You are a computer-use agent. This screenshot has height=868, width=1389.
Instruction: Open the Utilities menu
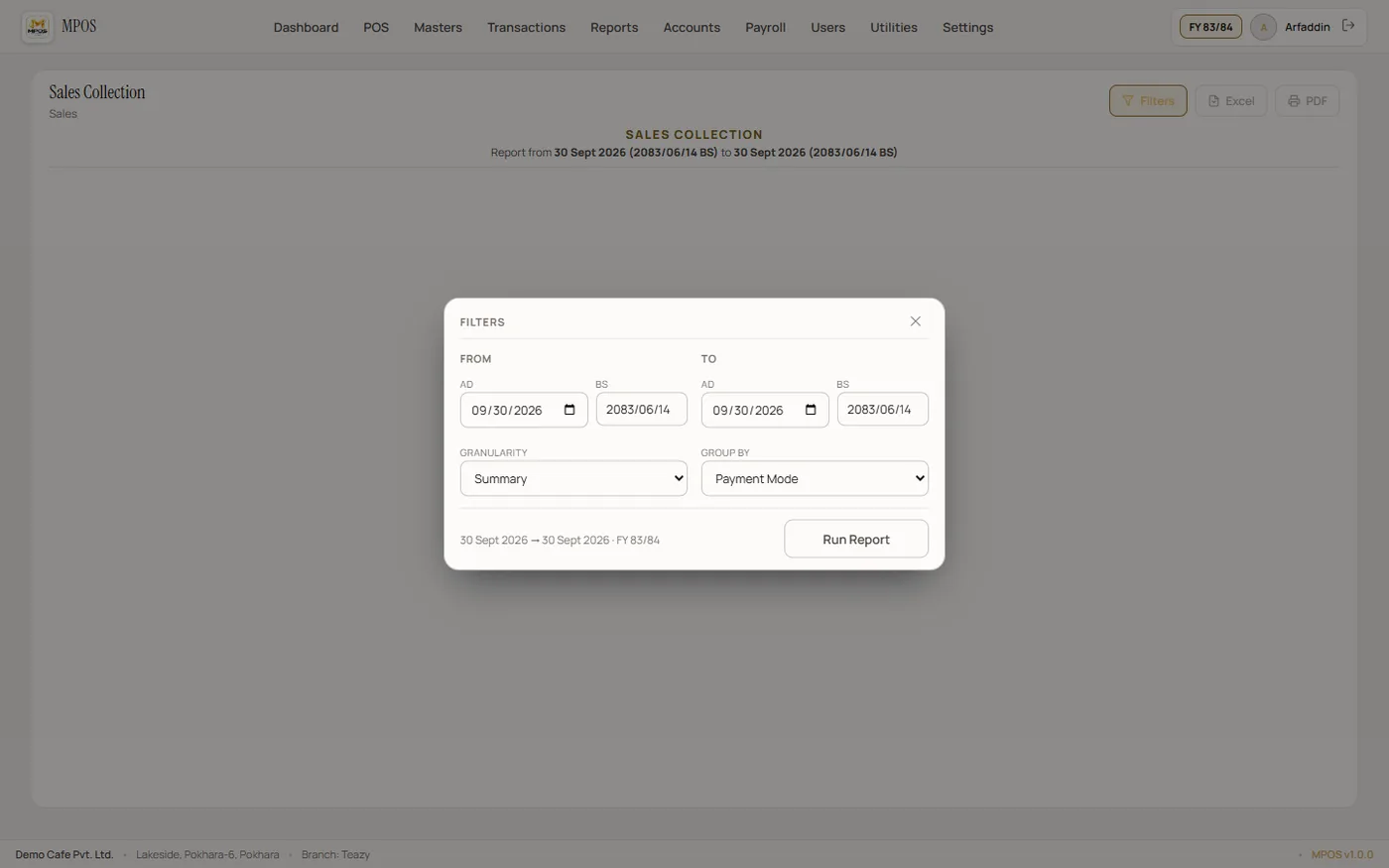pos(893,27)
